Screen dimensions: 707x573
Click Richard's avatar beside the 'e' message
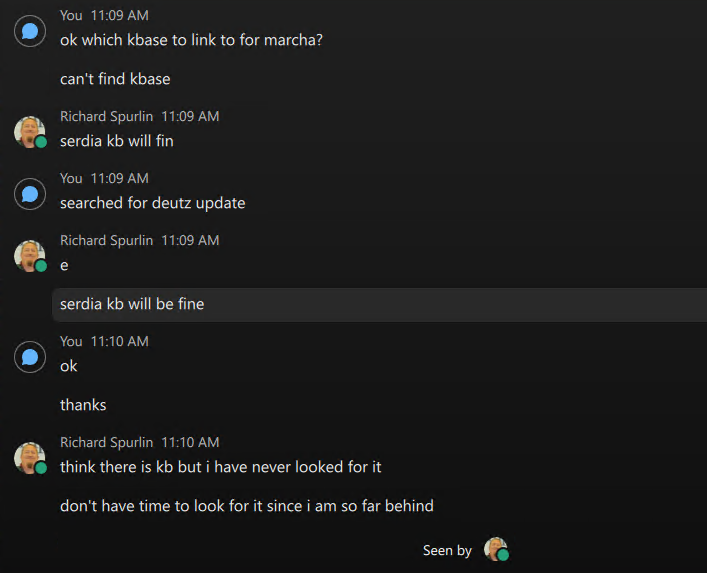click(30, 255)
